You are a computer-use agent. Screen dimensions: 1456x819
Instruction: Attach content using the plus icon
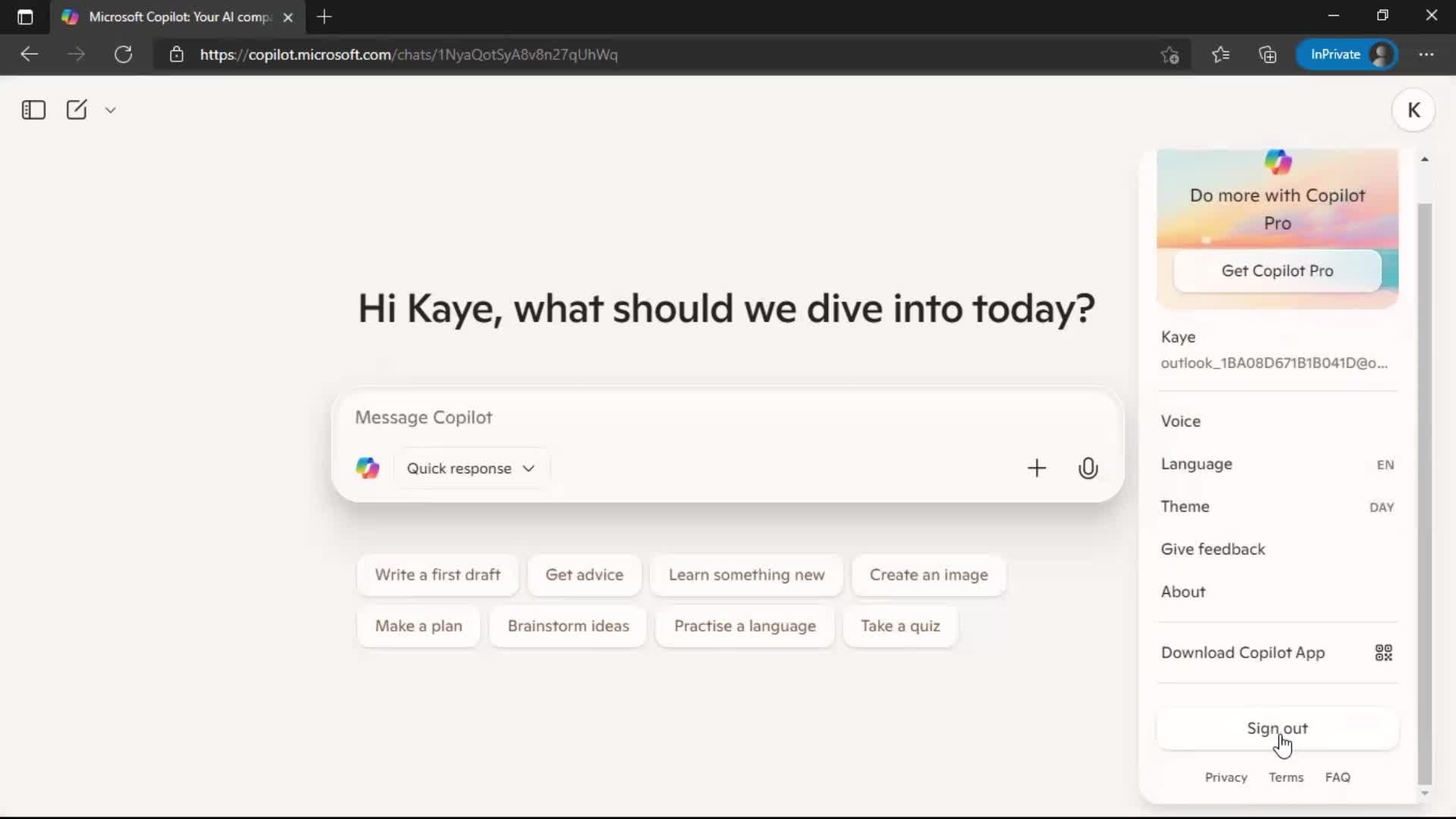click(x=1037, y=468)
